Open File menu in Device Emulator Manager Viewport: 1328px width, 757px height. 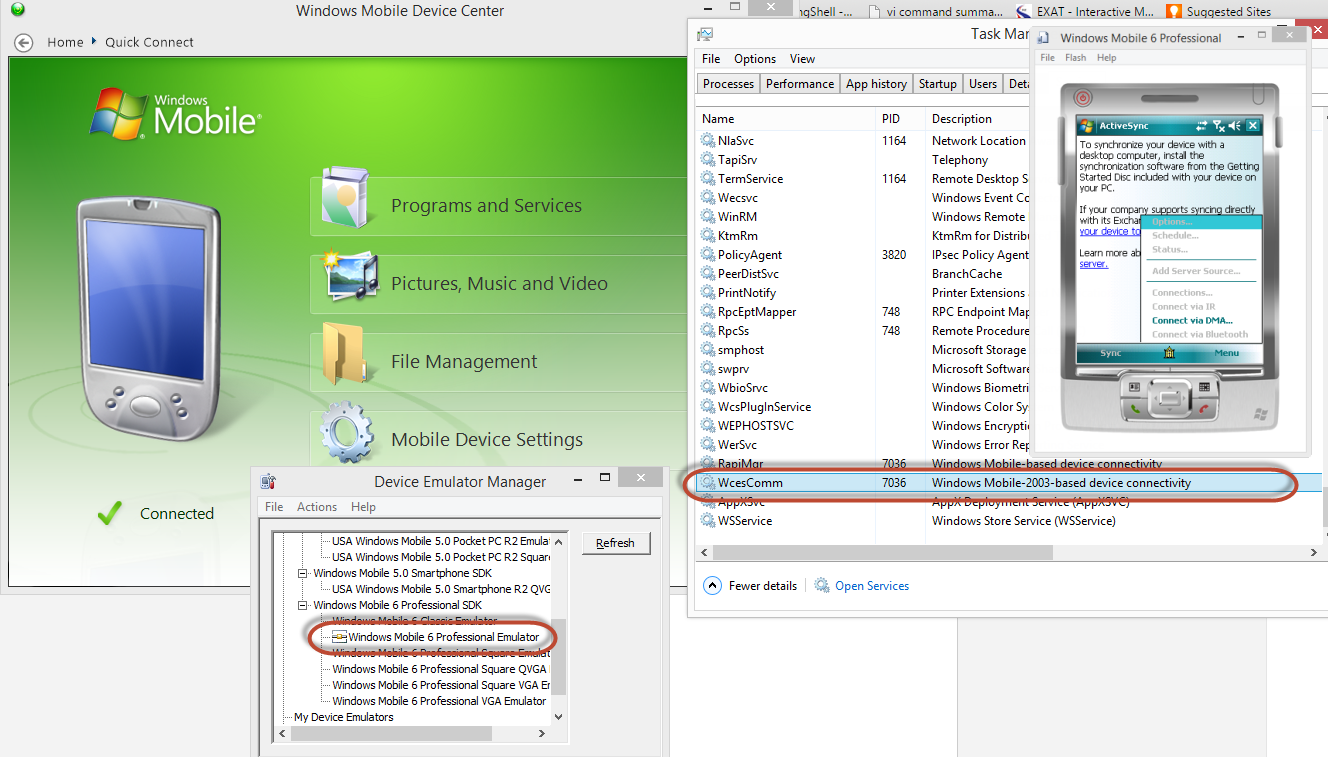click(274, 507)
